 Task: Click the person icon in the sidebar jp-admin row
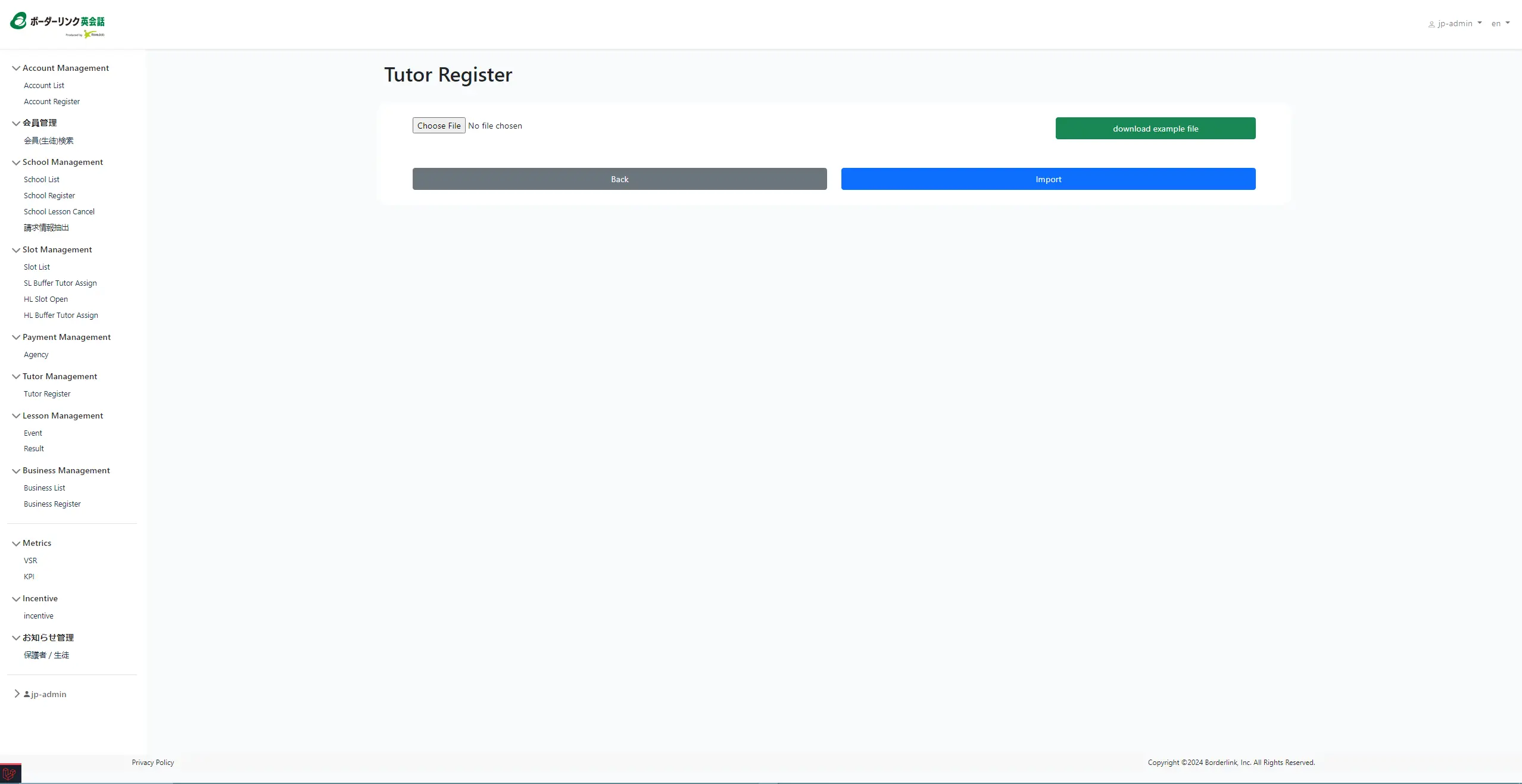(27, 694)
